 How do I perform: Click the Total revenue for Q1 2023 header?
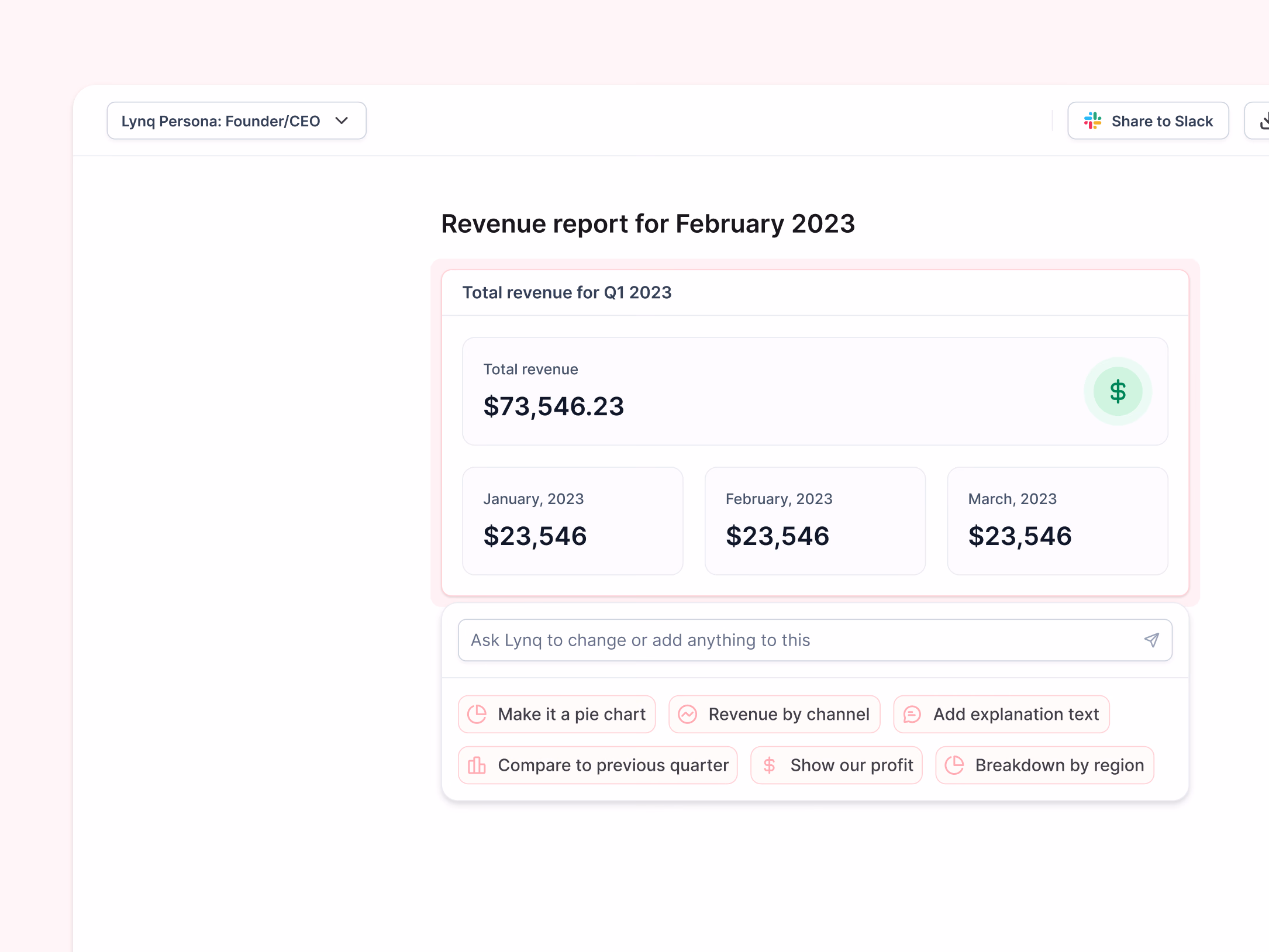coord(567,292)
